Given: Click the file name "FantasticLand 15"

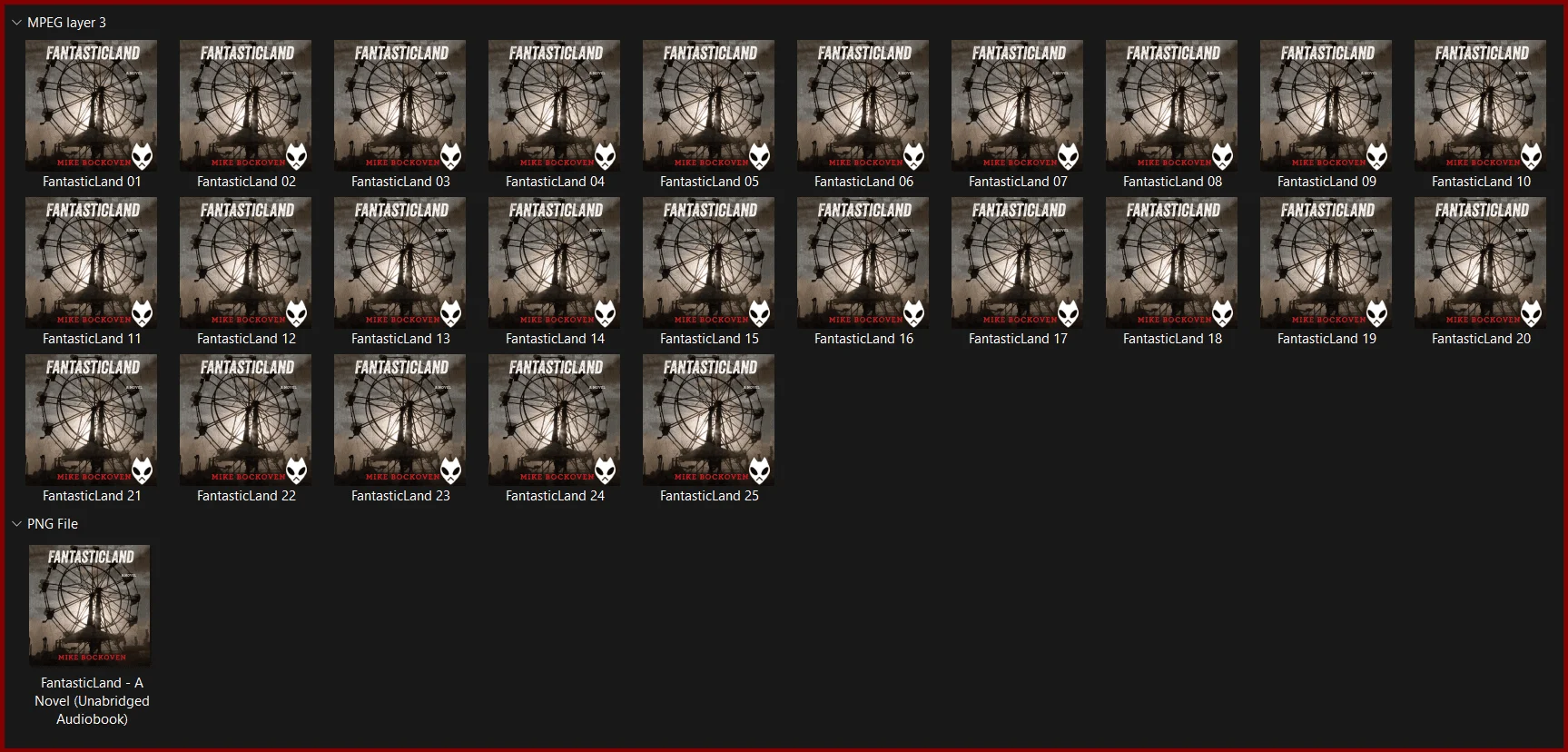Looking at the screenshot, I should pos(709,339).
